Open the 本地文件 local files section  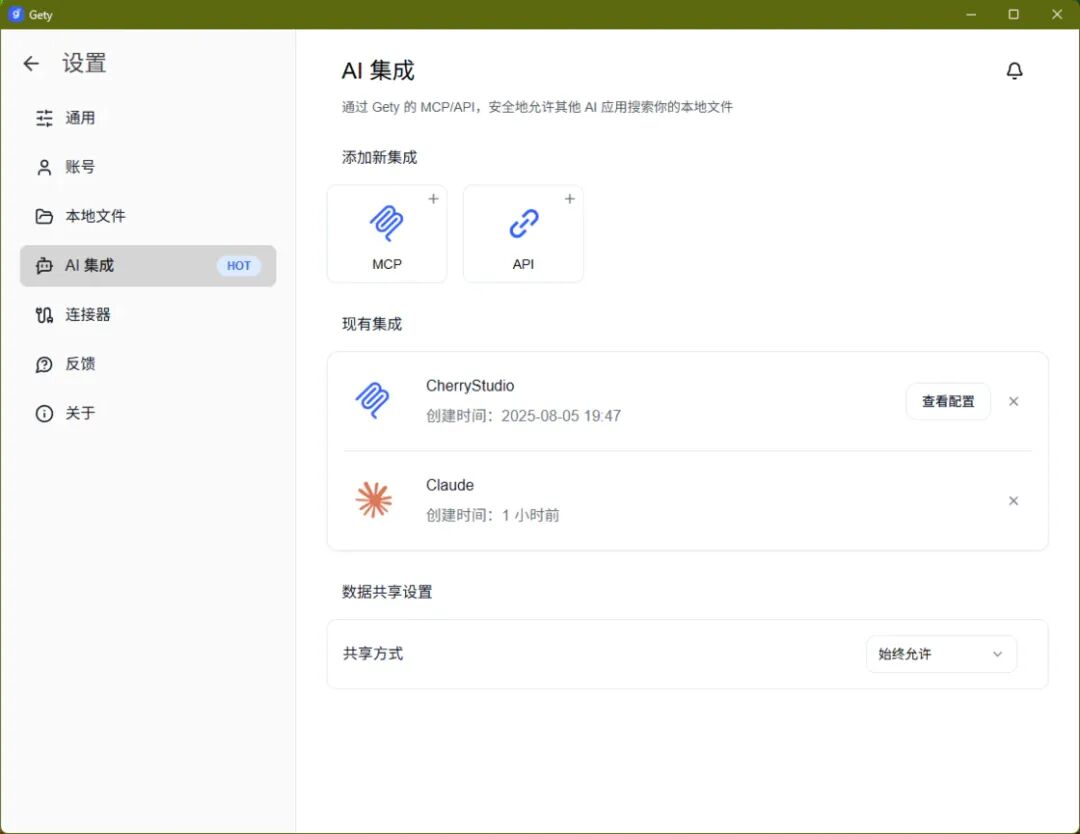[148, 216]
